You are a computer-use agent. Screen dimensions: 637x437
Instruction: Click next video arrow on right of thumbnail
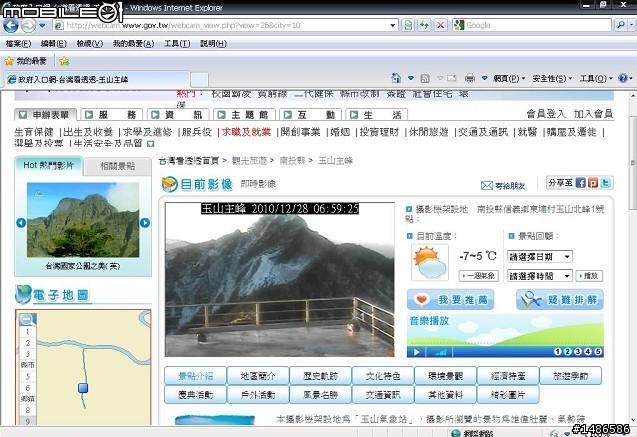click(145, 223)
